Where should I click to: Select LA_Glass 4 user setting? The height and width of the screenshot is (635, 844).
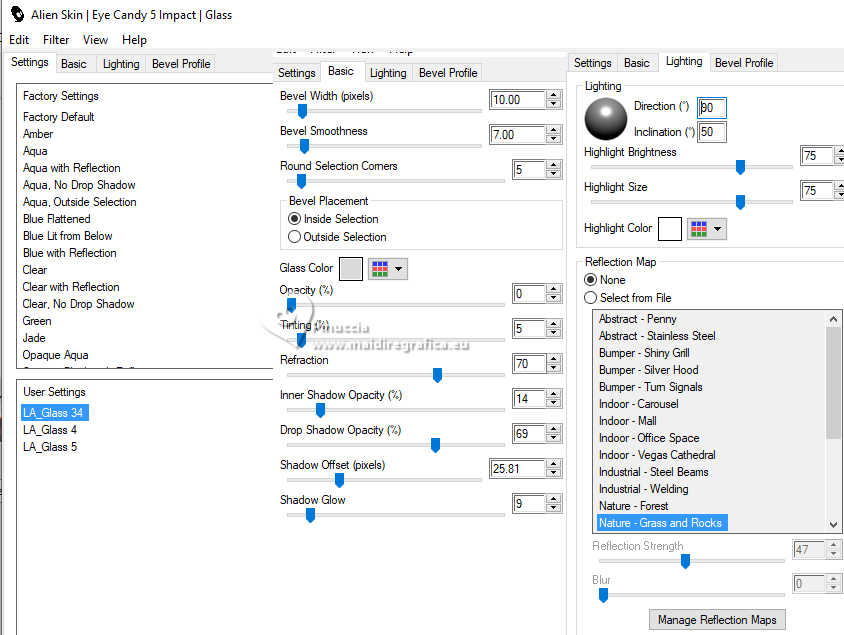coord(50,430)
